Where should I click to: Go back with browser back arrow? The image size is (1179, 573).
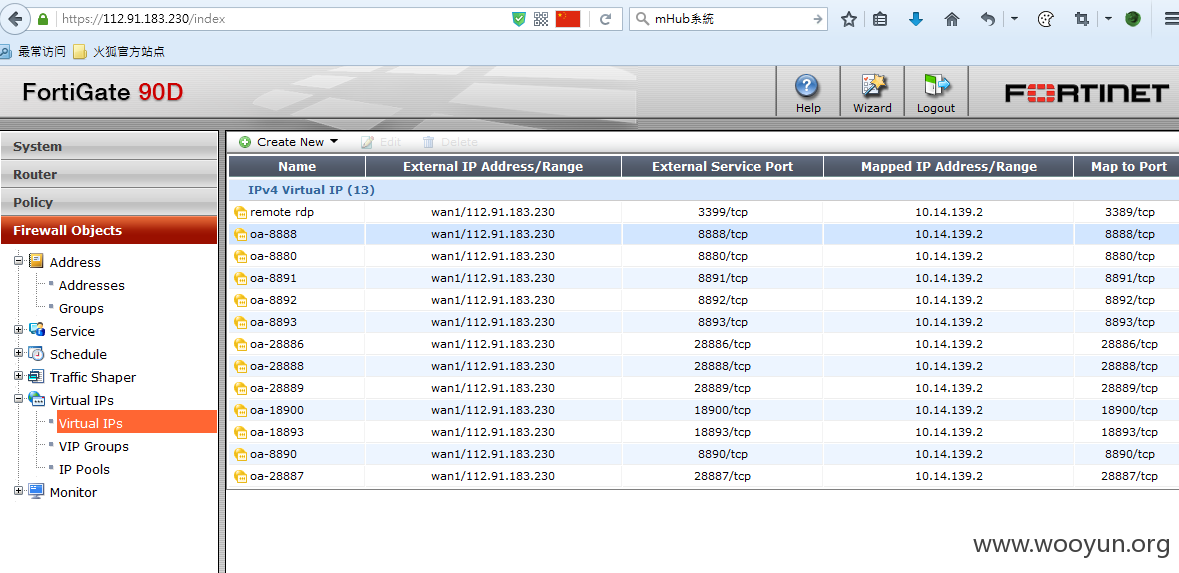[15, 19]
